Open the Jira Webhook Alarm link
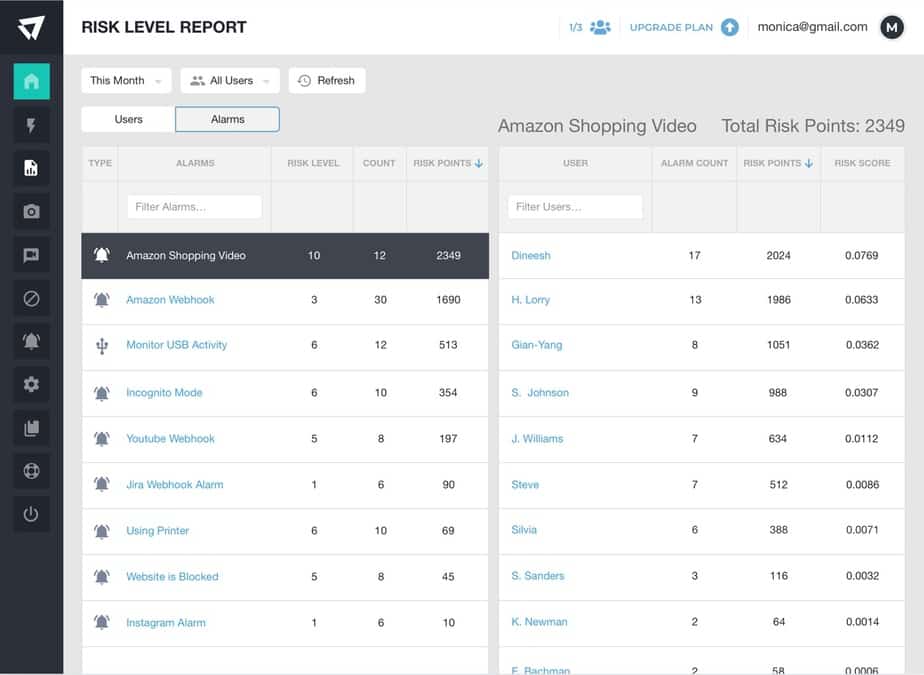924x675 pixels. click(174, 485)
